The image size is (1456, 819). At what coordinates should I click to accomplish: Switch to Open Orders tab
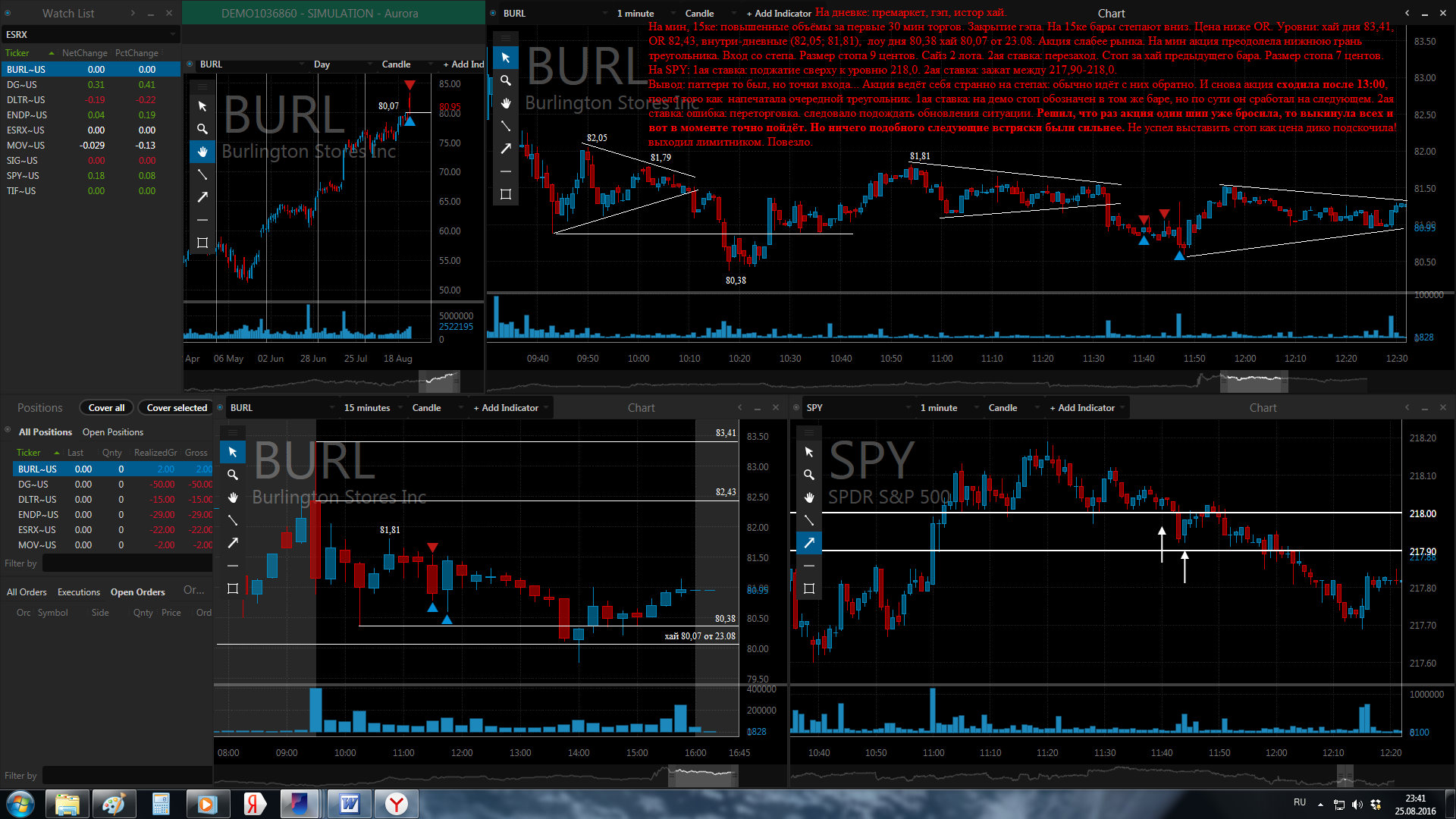137,592
